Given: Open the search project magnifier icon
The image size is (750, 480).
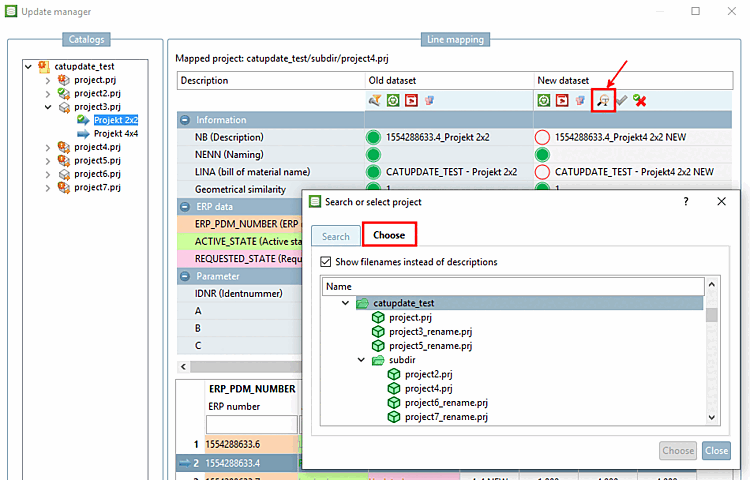Looking at the screenshot, I should pos(603,100).
